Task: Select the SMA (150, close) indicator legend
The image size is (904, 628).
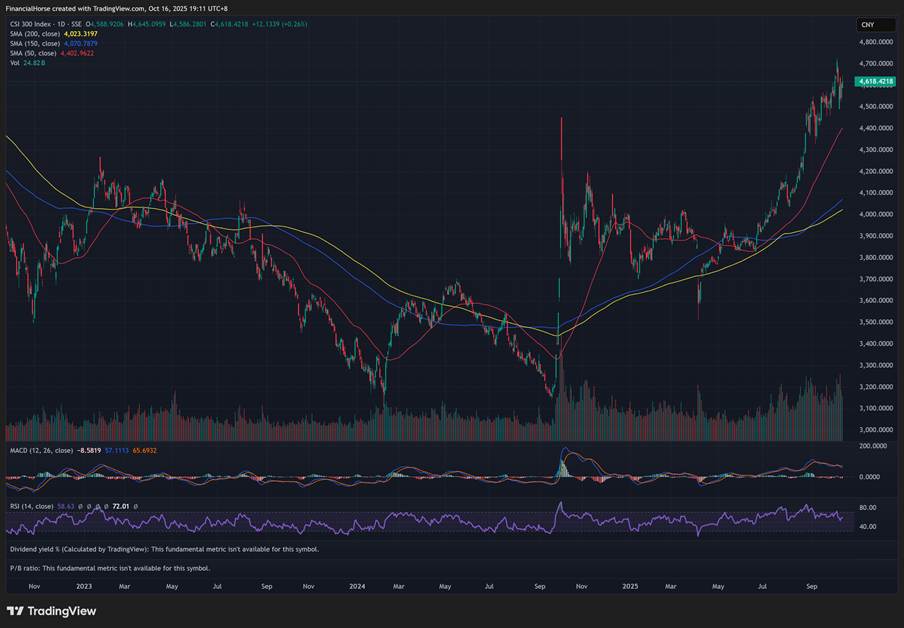Action: [x=36, y=44]
